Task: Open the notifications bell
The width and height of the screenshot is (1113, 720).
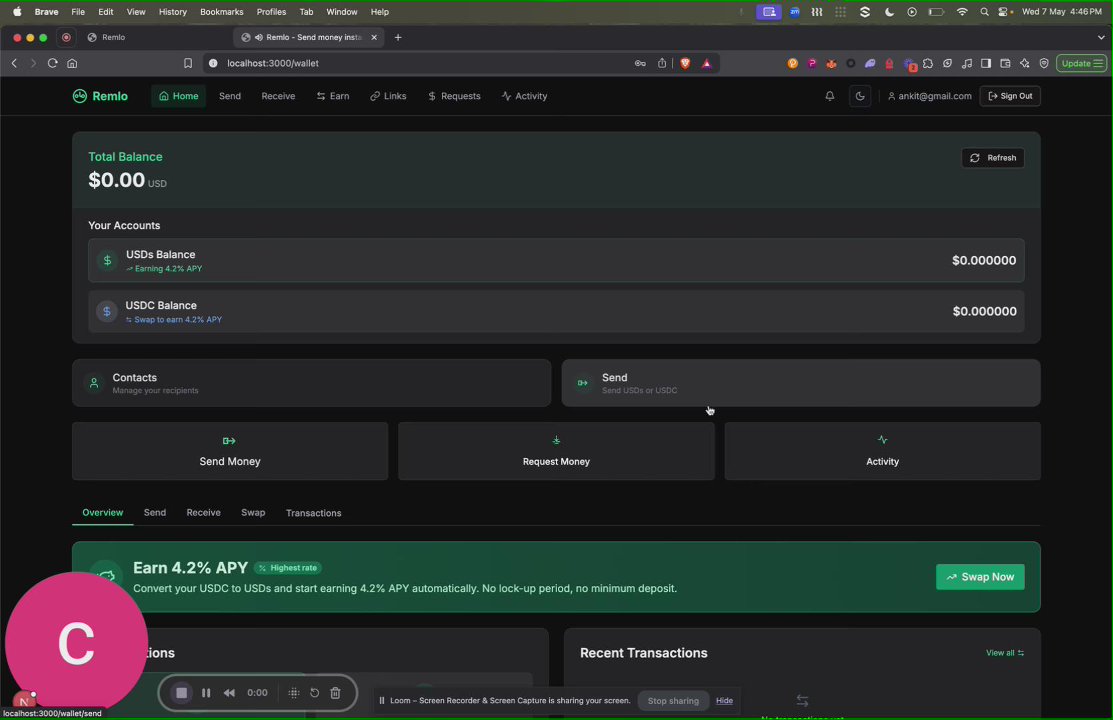Action: (x=829, y=96)
